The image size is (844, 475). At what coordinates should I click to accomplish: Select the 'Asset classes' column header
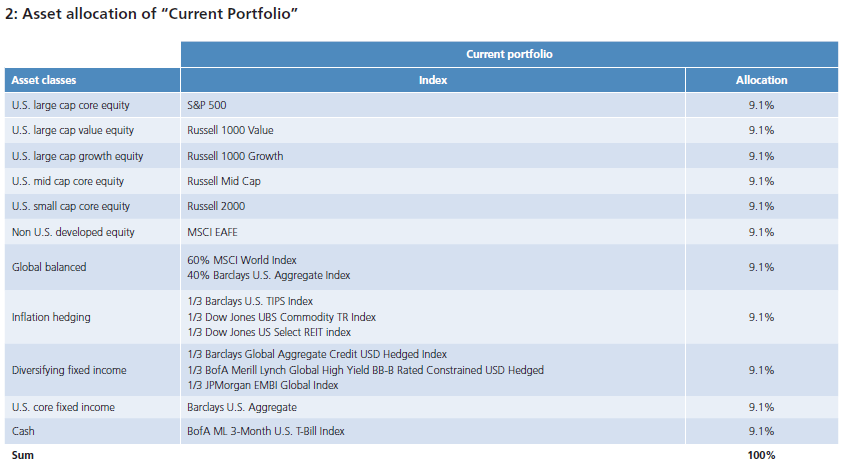(92, 80)
